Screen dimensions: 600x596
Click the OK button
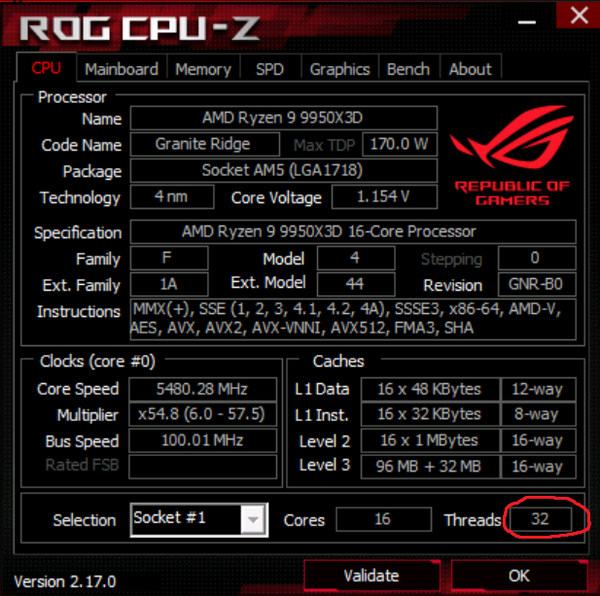(519, 575)
